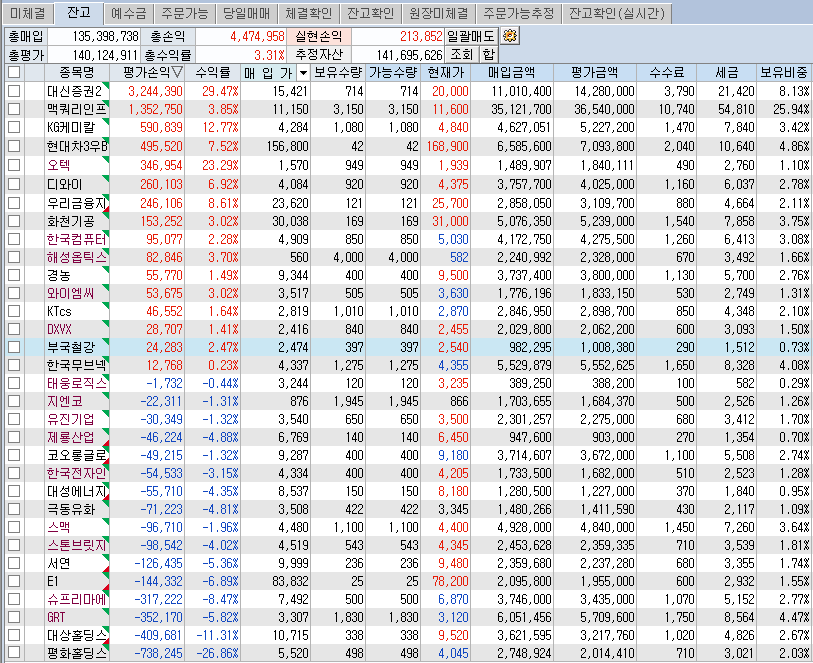Image resolution: width=813 pixels, height=663 pixels.
Task: Toggle the select-all checkbox in the header row
Action: pos(14,72)
